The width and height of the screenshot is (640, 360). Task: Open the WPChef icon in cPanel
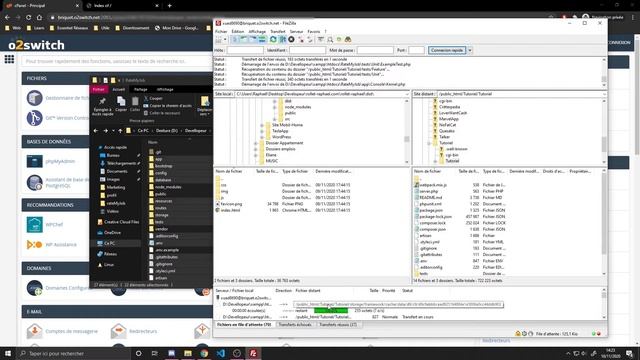35,224
